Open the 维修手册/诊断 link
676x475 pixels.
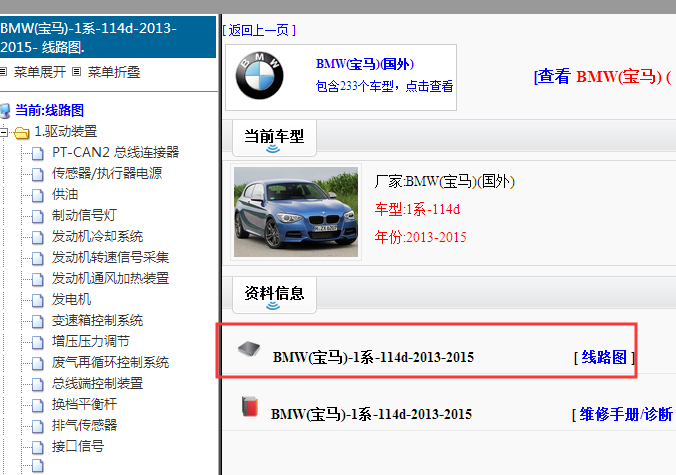[x=626, y=414]
